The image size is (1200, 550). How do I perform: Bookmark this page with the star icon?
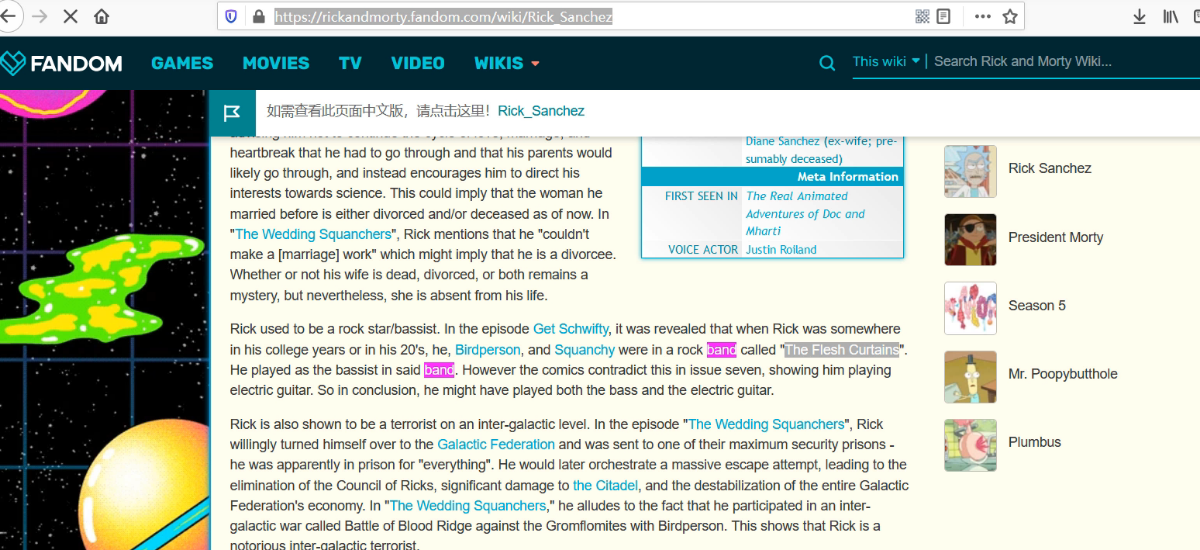(x=1010, y=17)
